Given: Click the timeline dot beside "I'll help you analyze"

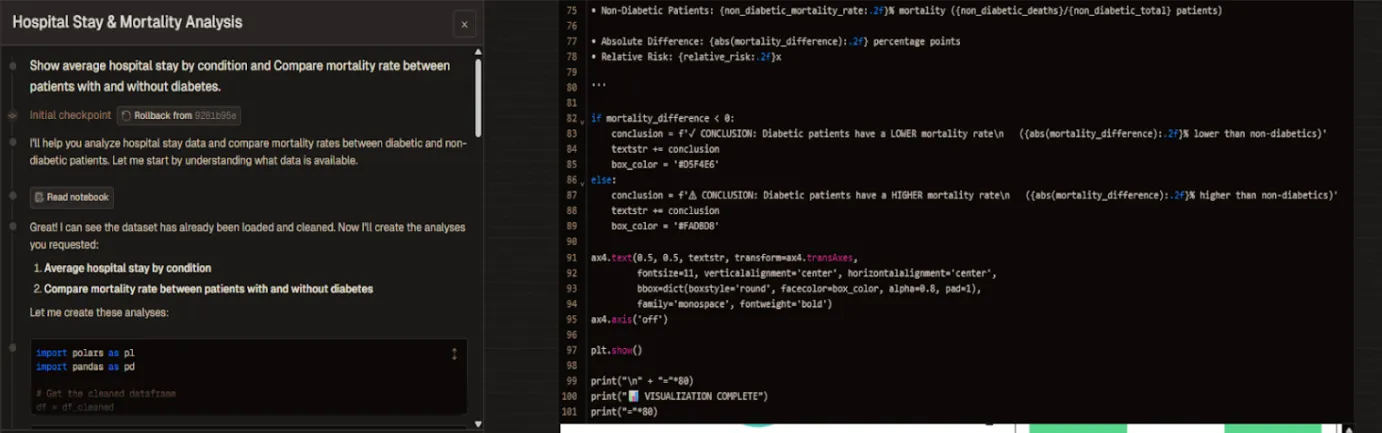Looking at the screenshot, I should coord(12,144).
